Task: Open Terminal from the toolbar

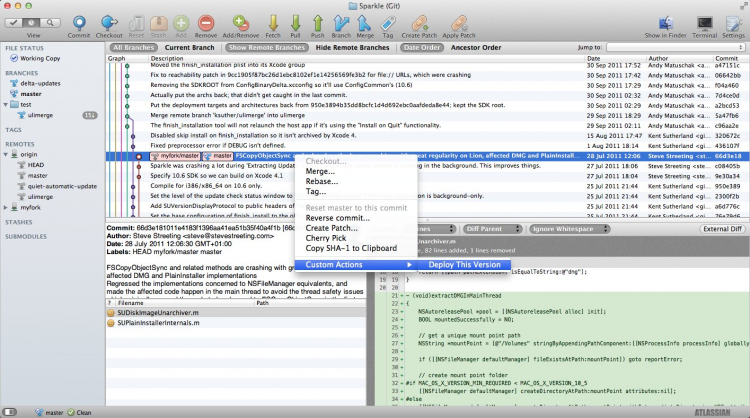Action: tap(704, 20)
